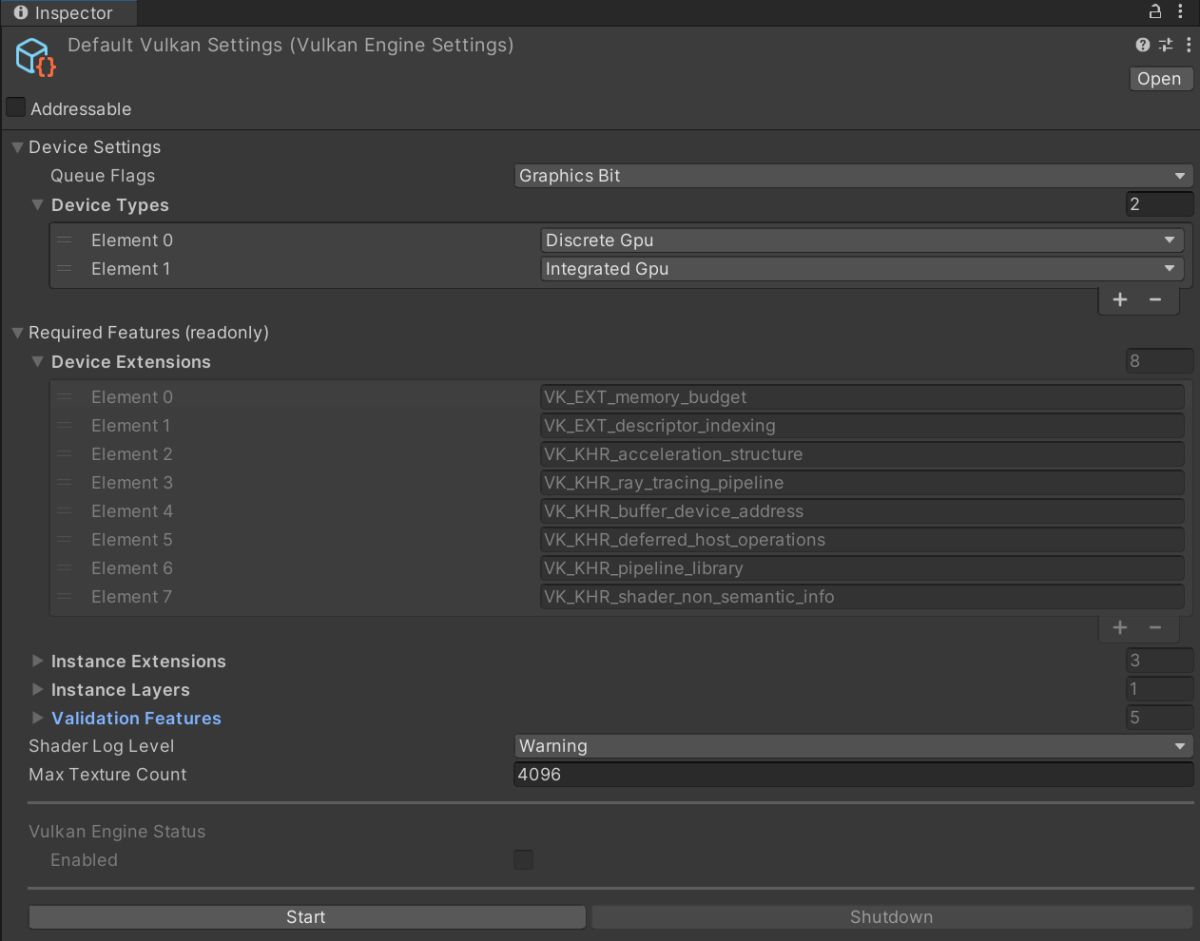Start the Vulkan engine
The image size is (1200, 941).
click(x=306, y=917)
